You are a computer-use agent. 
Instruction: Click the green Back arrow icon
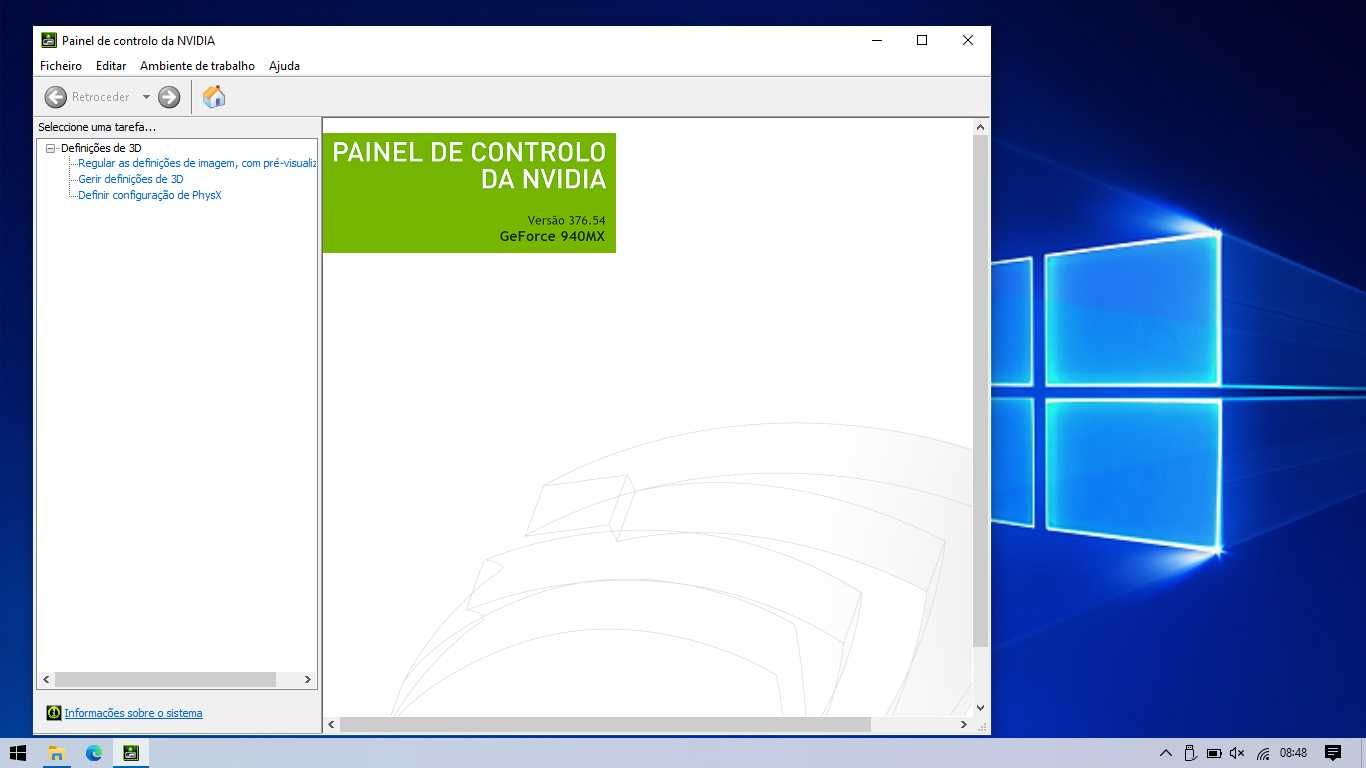pos(56,97)
